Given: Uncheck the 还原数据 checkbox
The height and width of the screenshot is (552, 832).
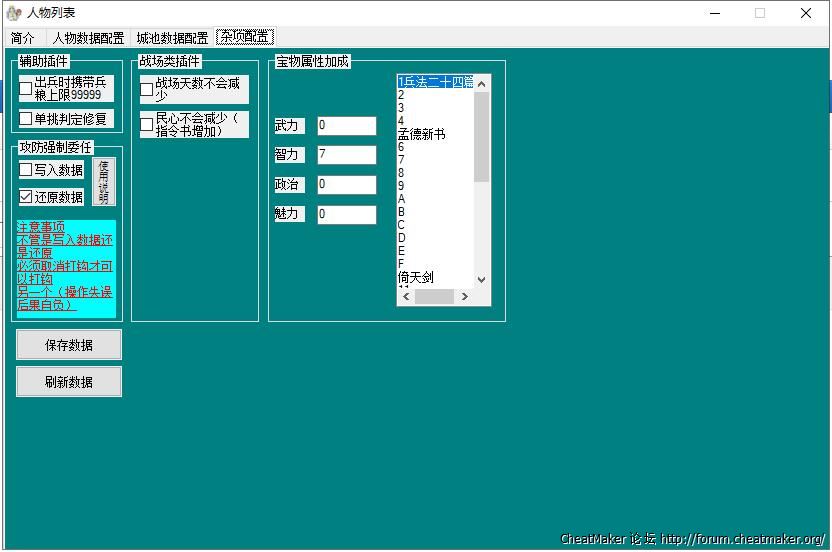Looking at the screenshot, I should 26,197.
